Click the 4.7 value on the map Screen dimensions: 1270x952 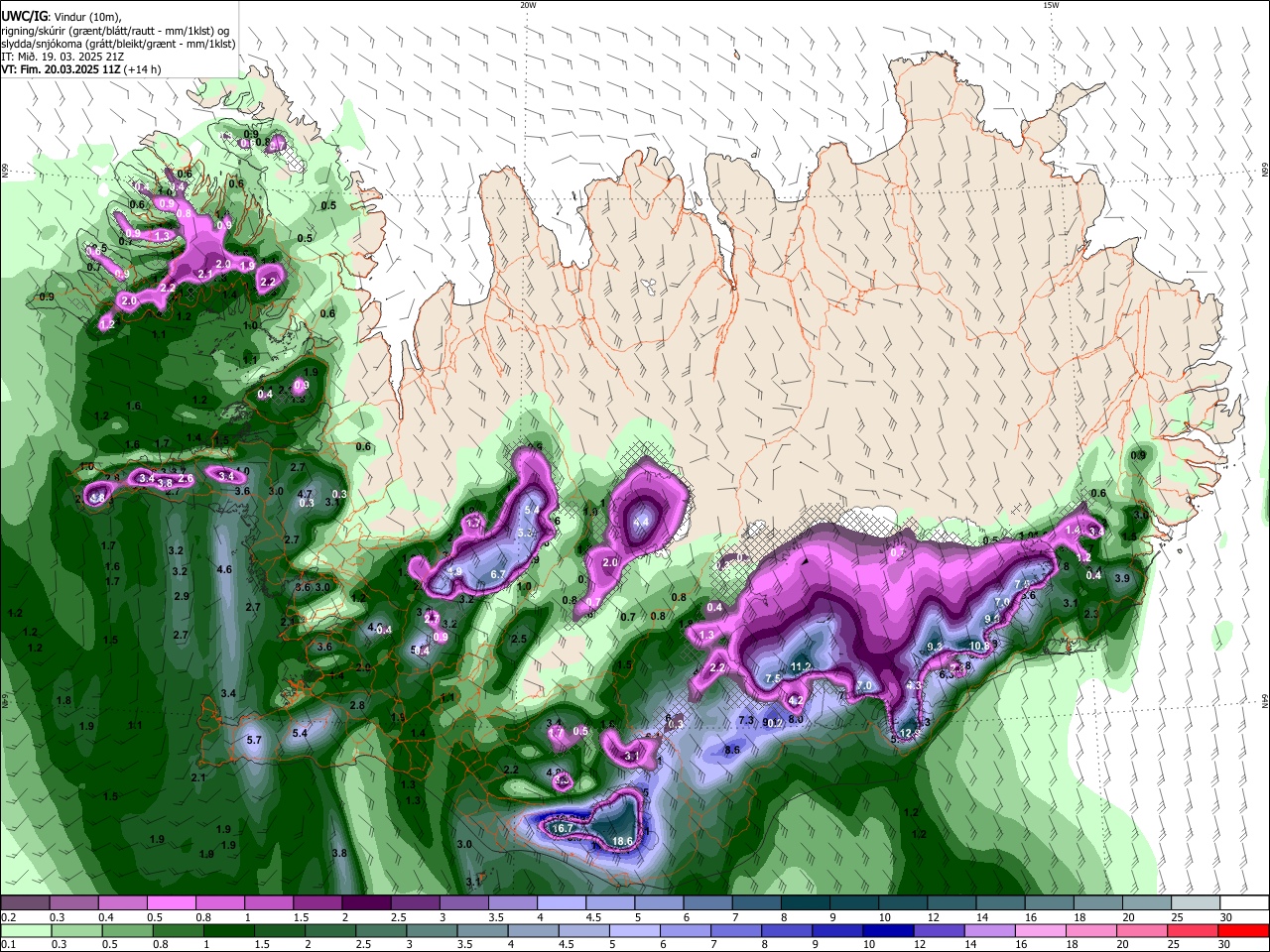pyautogui.click(x=306, y=494)
